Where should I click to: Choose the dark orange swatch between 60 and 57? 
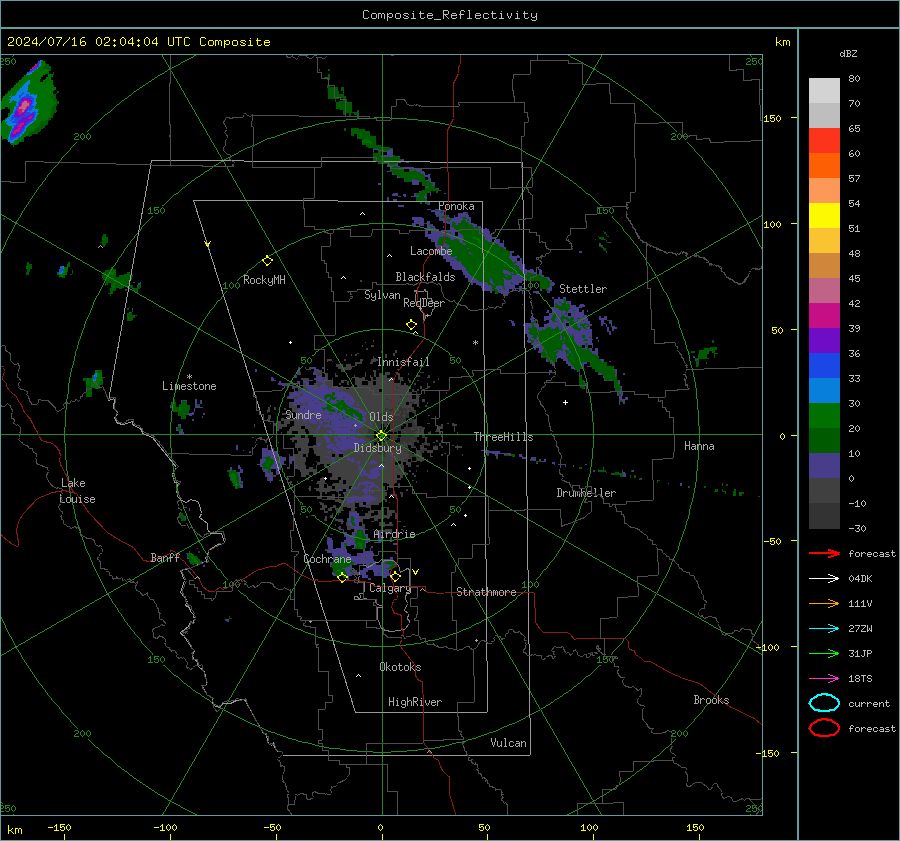tap(824, 166)
